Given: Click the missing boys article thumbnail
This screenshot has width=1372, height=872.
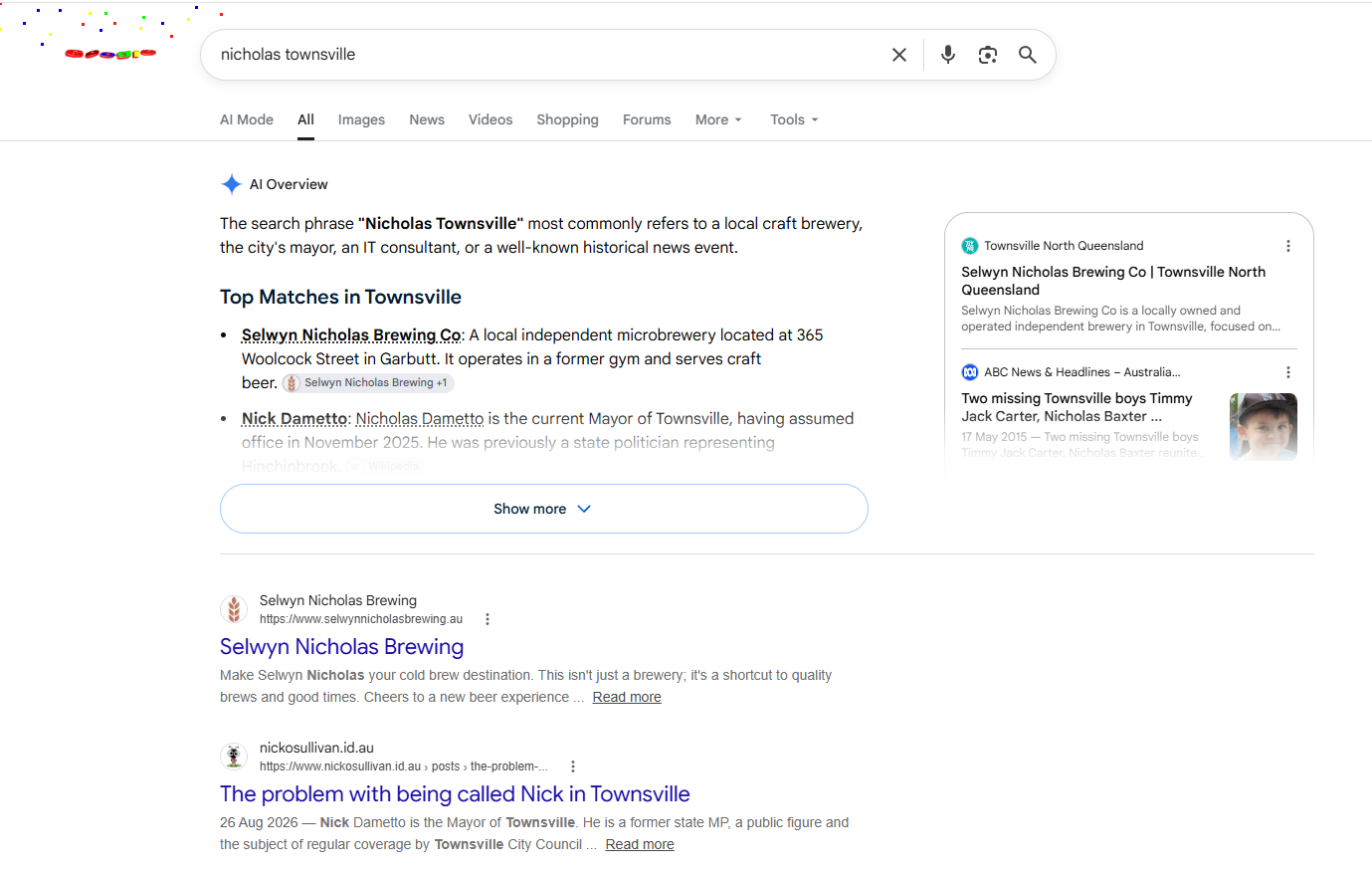Looking at the screenshot, I should pos(1264,426).
